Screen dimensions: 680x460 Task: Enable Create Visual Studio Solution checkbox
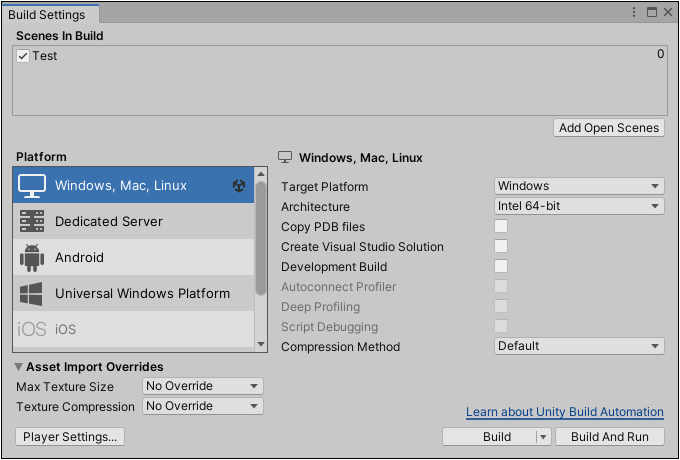coord(501,246)
